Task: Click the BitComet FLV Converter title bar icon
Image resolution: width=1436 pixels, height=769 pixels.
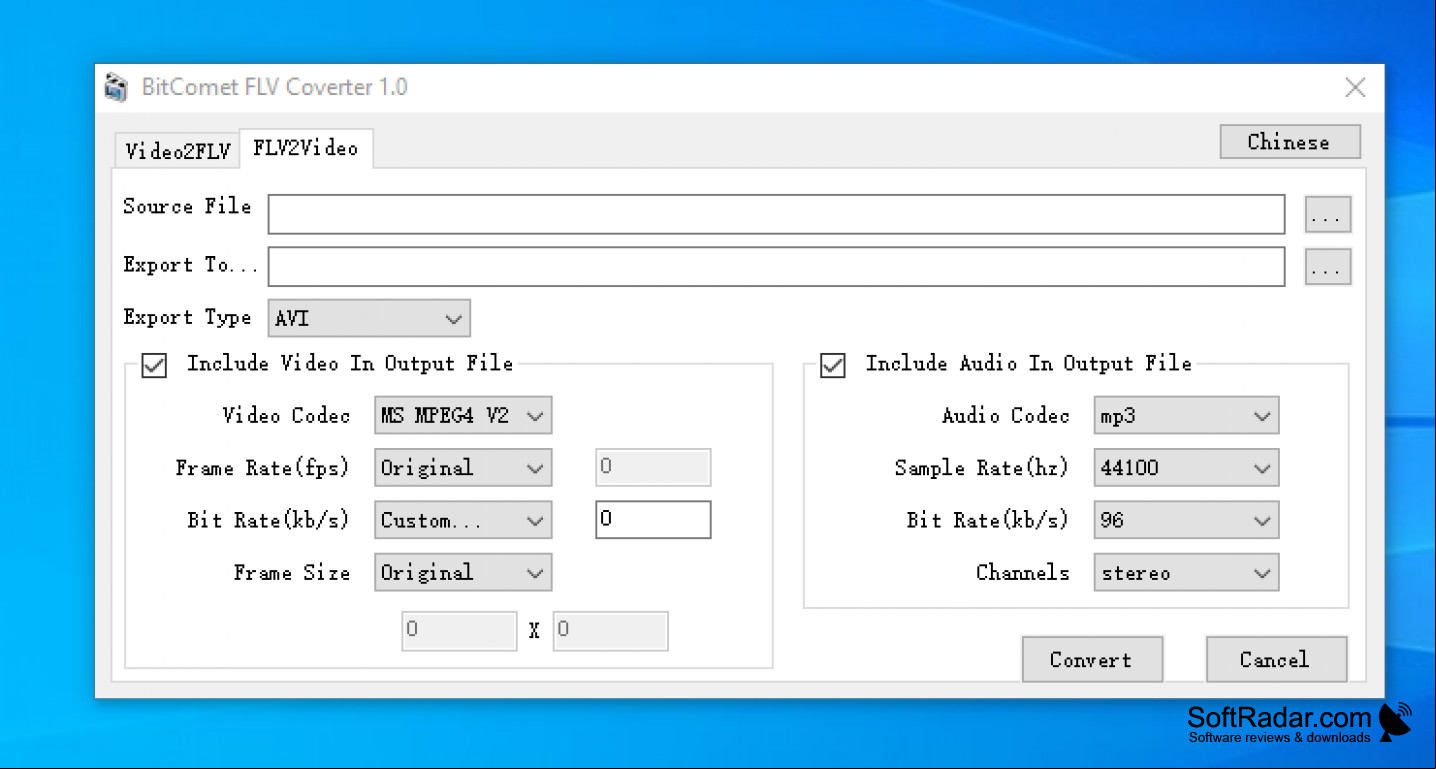Action: point(117,88)
